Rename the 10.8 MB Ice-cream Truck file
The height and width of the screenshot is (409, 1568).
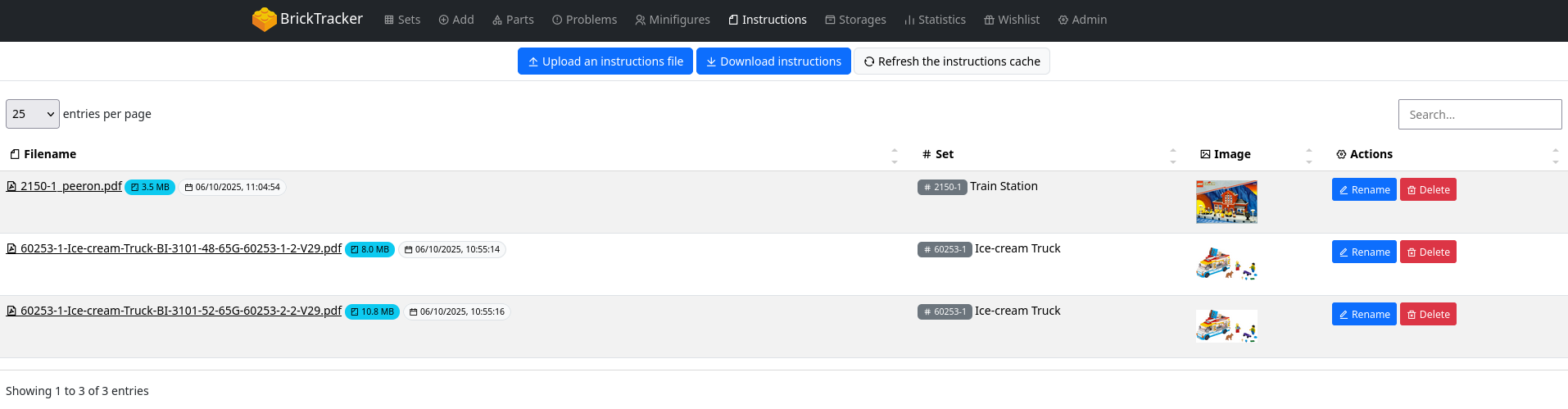1364,314
